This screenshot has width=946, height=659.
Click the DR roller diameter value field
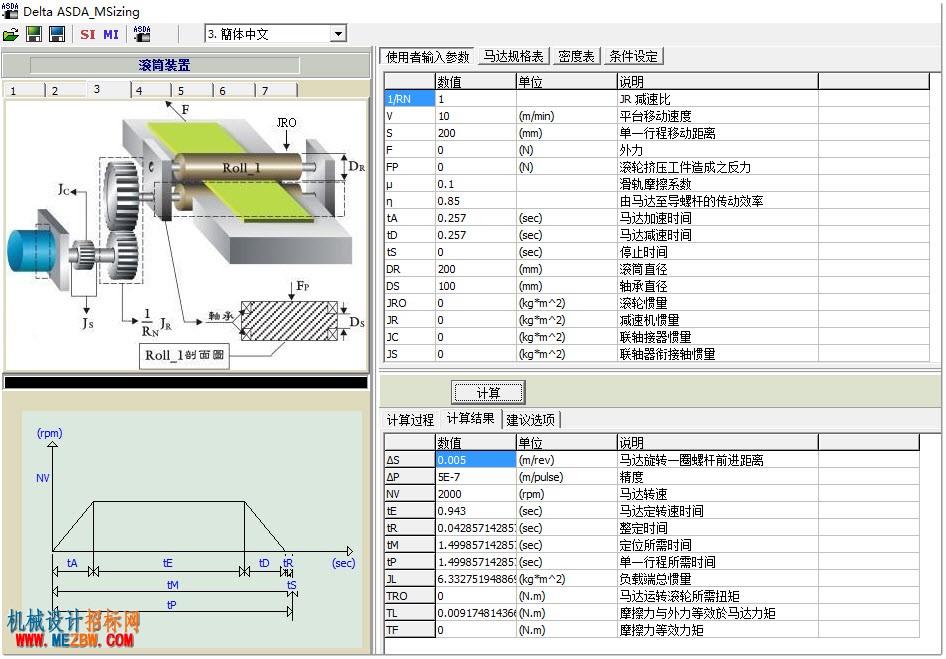click(475, 269)
